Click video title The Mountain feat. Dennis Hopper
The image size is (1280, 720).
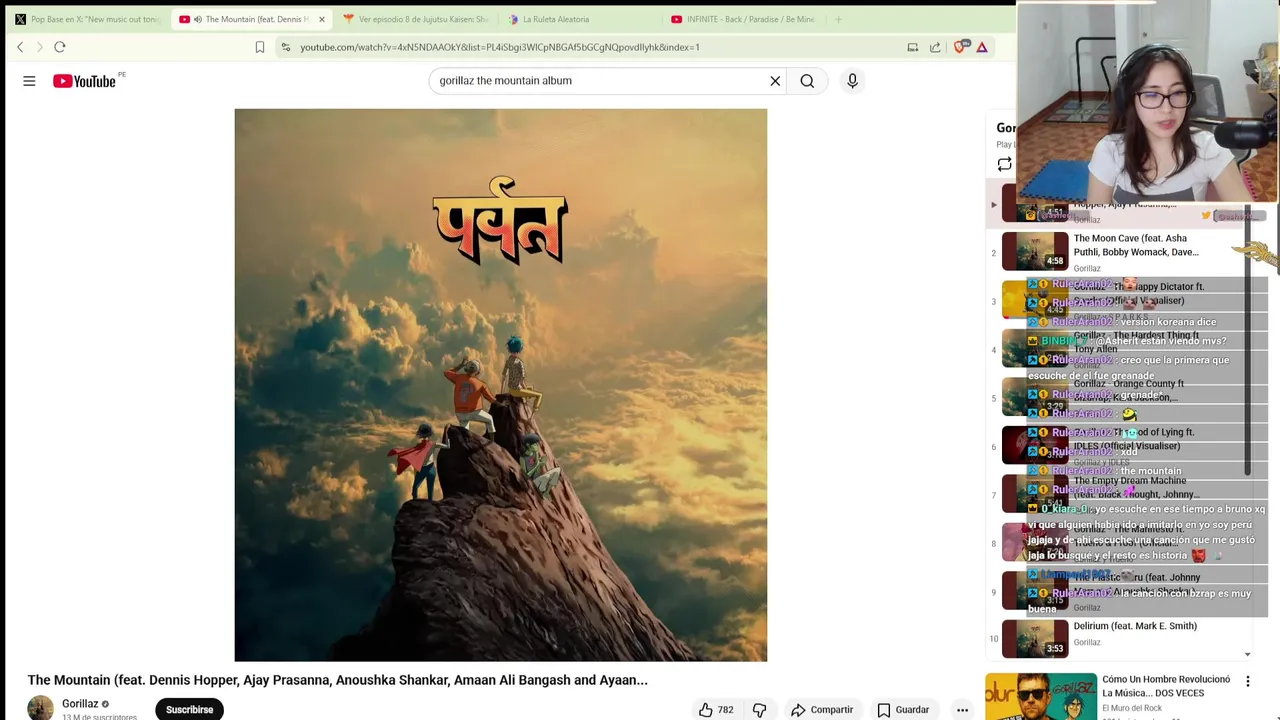(338, 680)
